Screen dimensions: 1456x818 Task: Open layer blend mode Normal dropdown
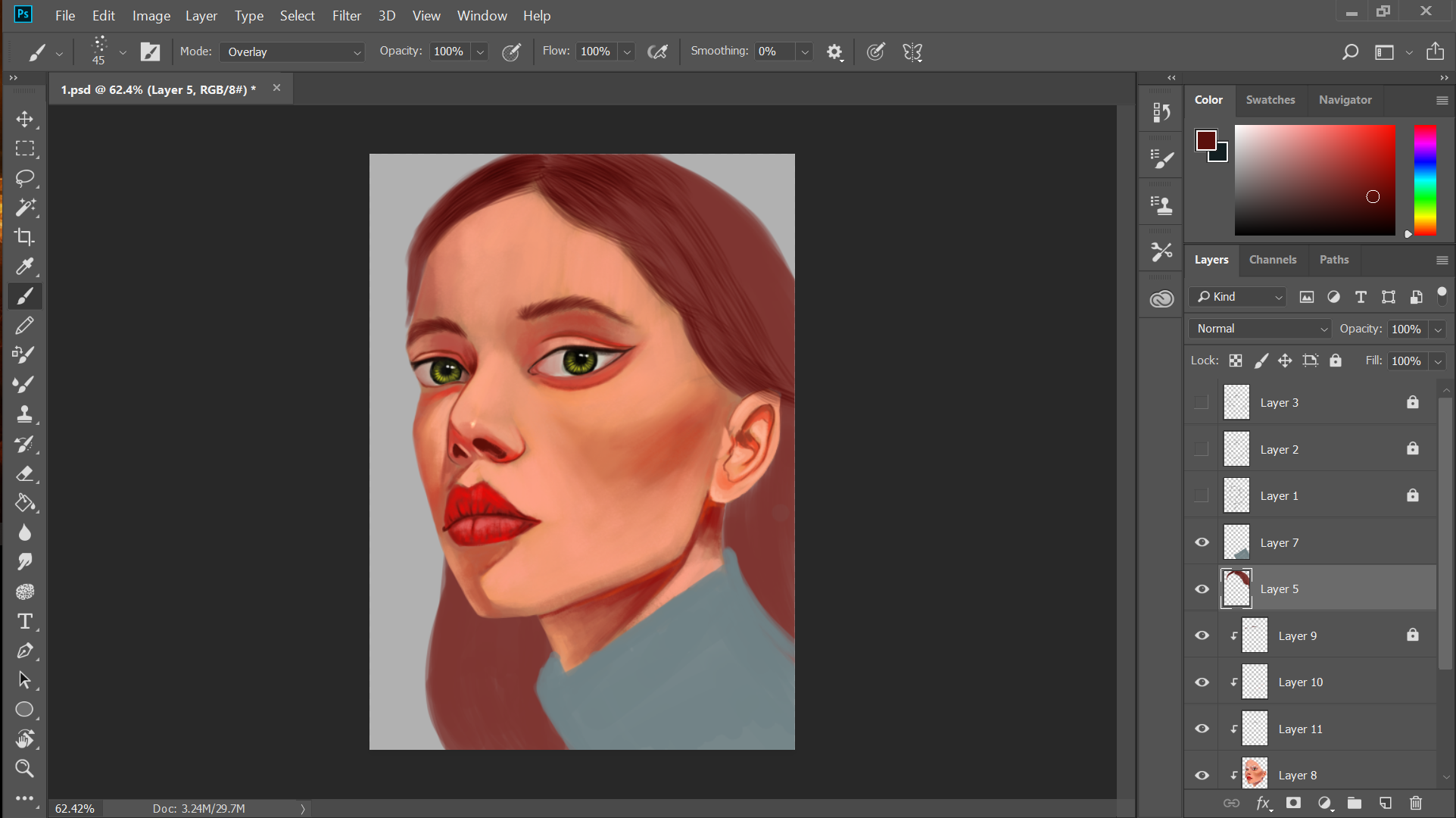tap(1260, 329)
